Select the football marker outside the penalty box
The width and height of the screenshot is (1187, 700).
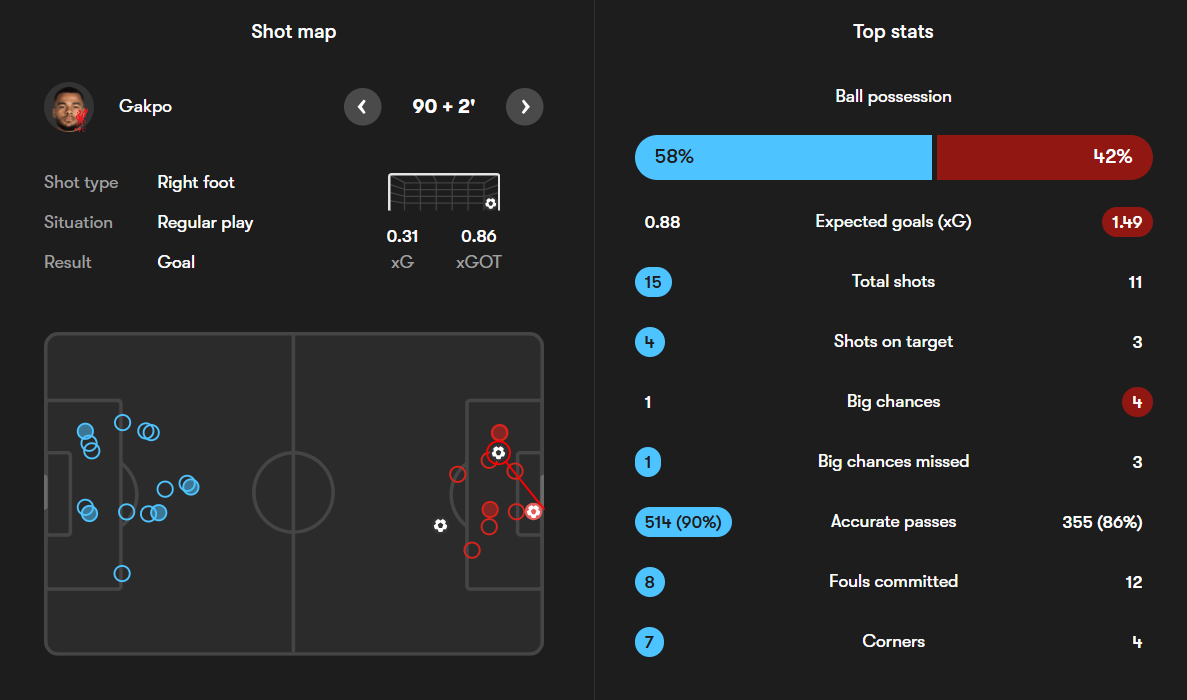(440, 525)
